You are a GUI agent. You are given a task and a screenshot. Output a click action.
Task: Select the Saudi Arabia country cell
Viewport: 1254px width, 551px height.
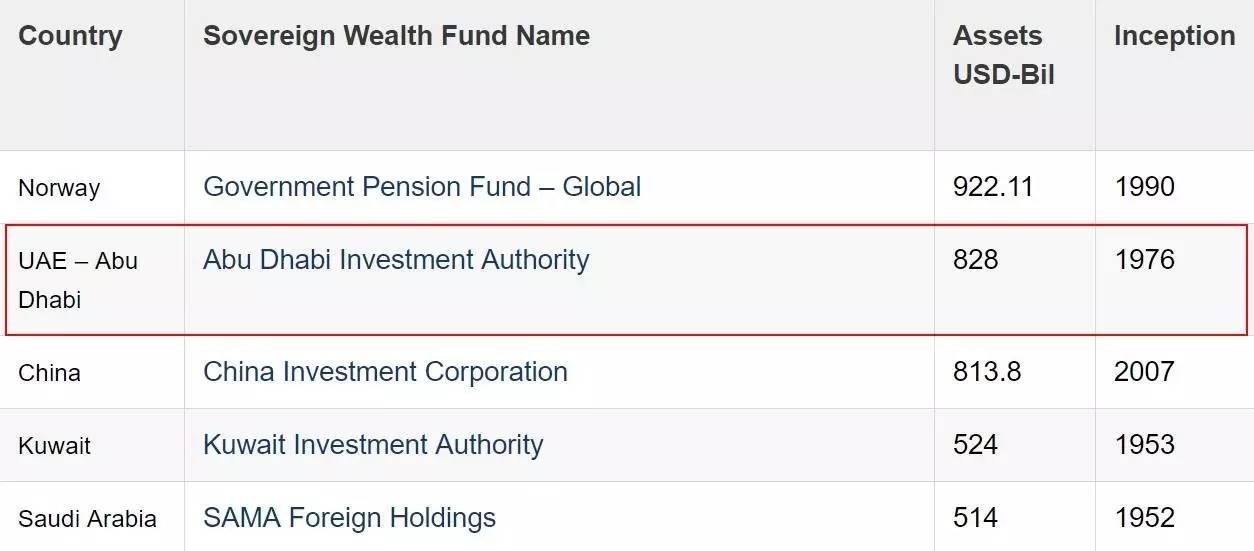click(x=87, y=519)
